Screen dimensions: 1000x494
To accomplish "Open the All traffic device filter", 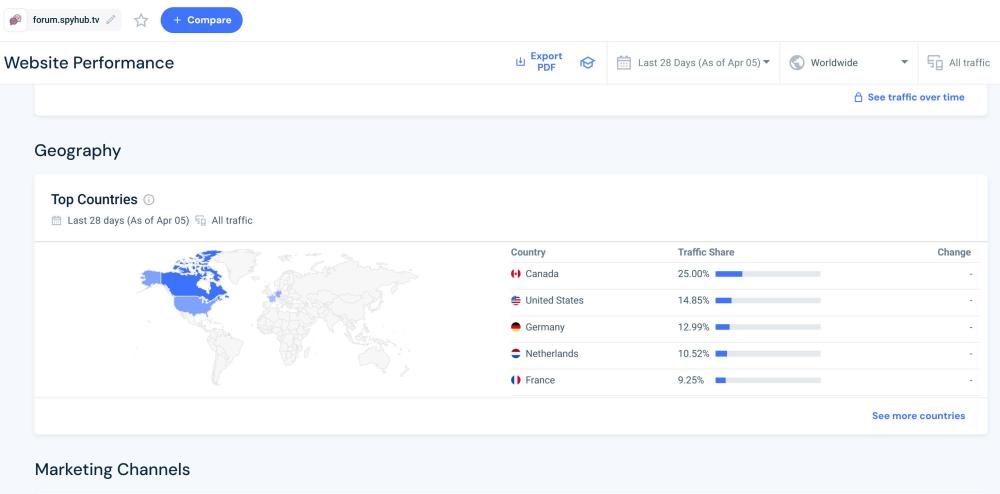I will 958,63.
